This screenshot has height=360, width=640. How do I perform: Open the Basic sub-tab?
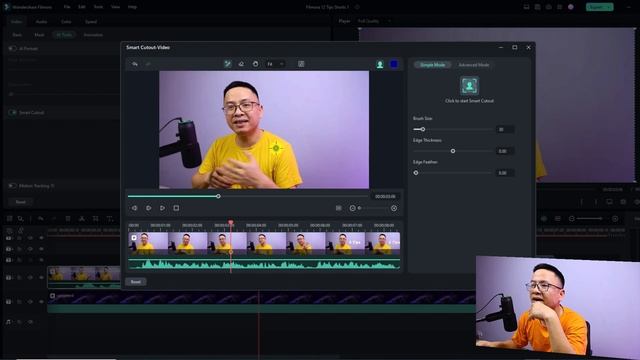pyautogui.click(x=17, y=35)
